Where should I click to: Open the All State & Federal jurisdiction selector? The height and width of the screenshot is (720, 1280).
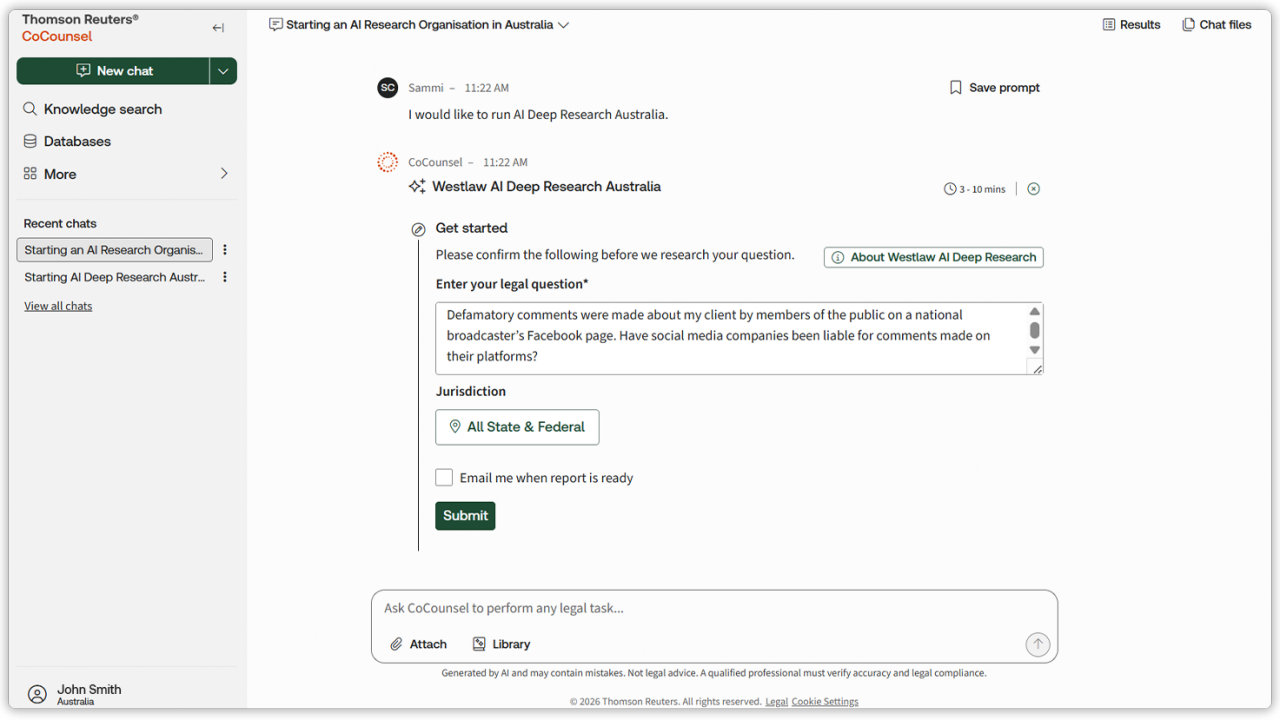[517, 427]
